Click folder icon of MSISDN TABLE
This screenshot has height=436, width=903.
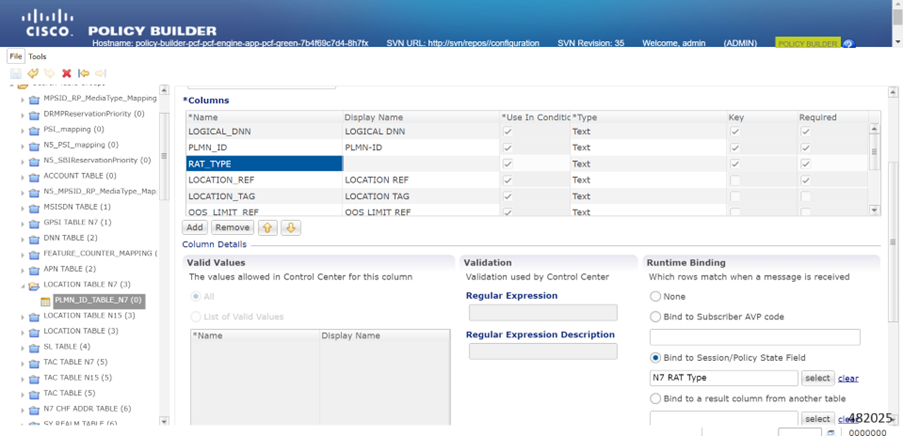tap(34, 207)
